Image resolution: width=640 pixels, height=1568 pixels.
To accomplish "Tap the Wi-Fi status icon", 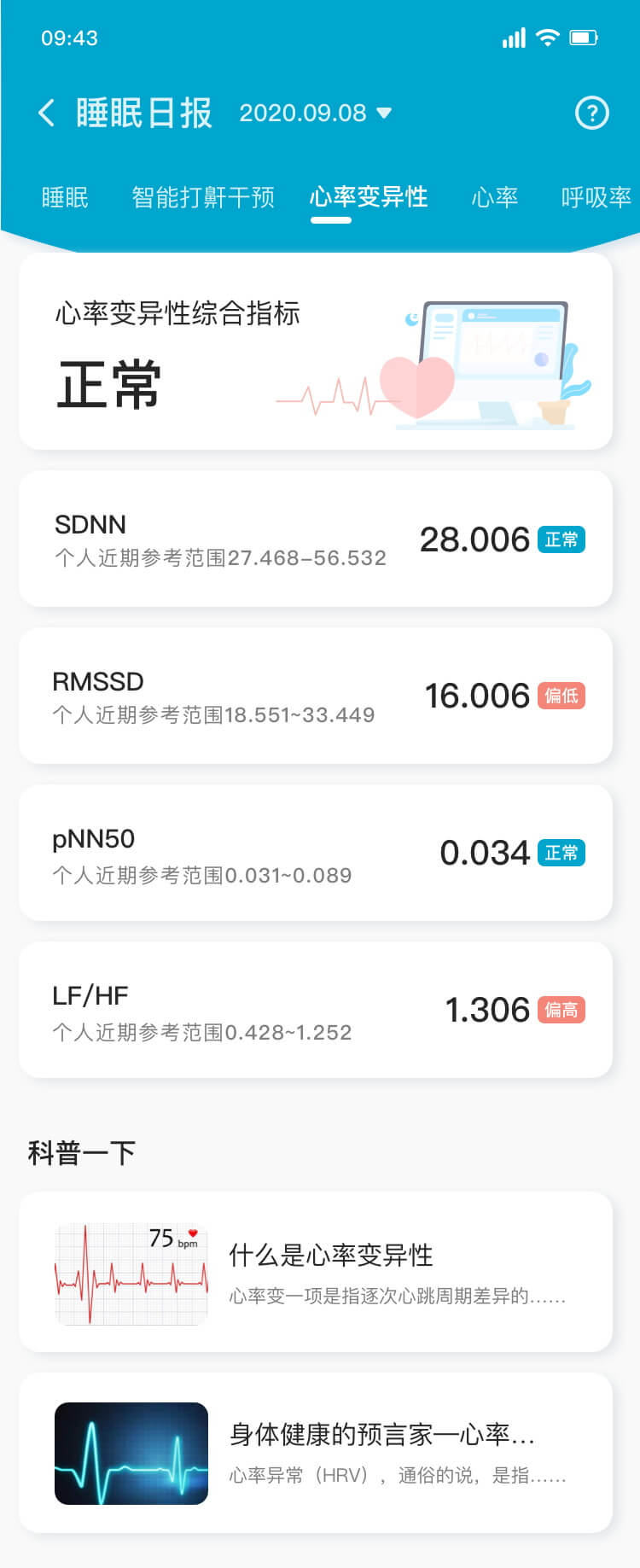I will (x=548, y=38).
